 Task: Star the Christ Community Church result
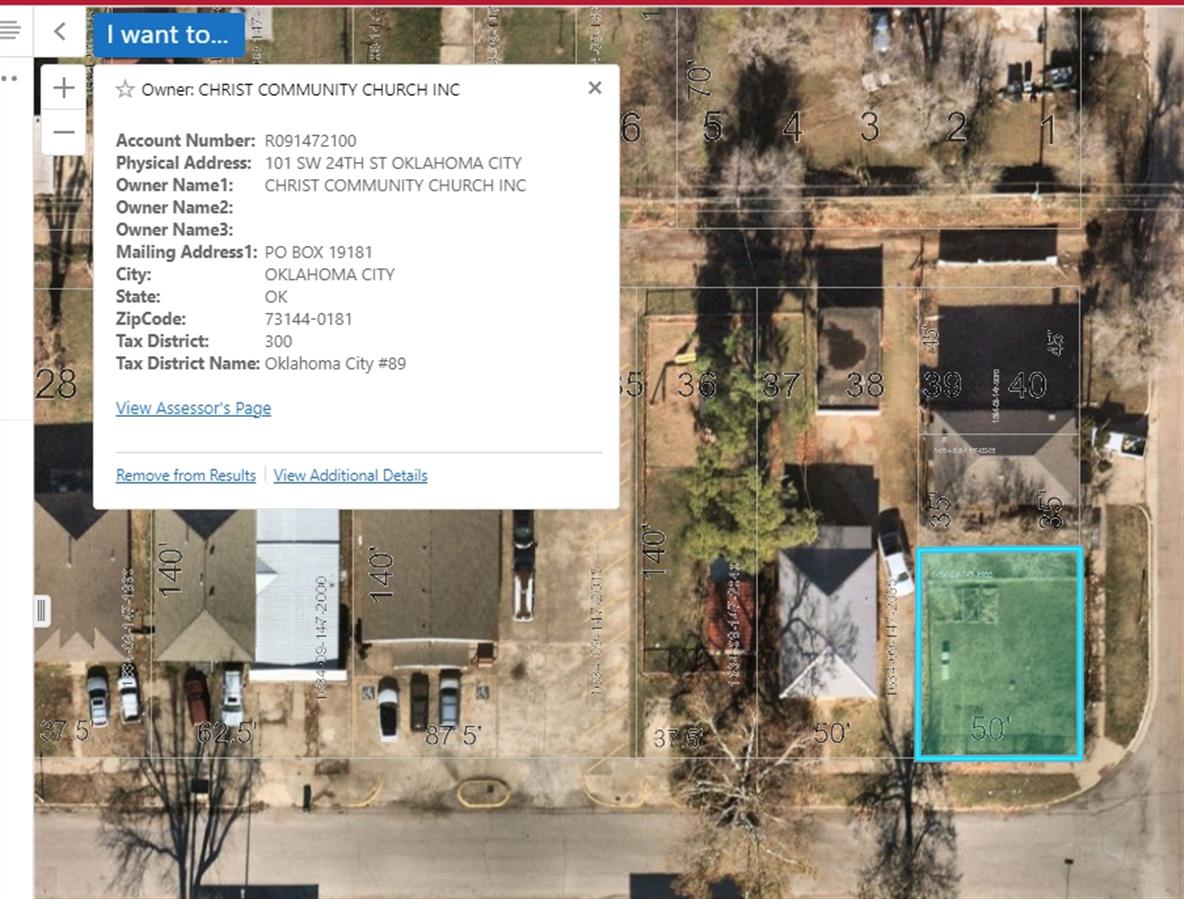coord(125,90)
